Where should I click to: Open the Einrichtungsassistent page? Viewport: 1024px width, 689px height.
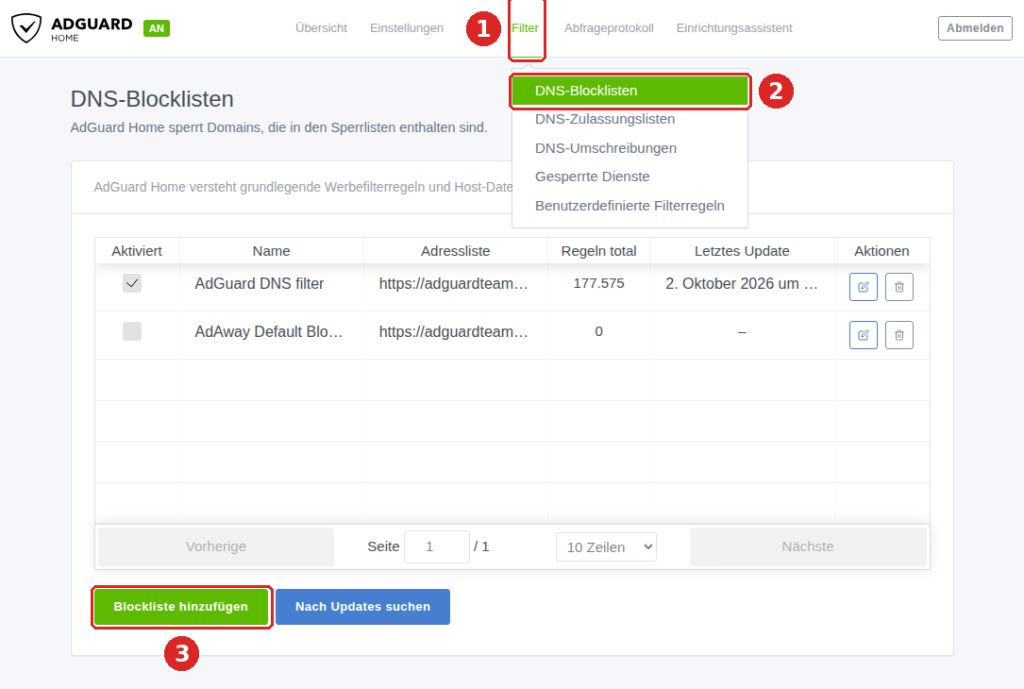[734, 28]
